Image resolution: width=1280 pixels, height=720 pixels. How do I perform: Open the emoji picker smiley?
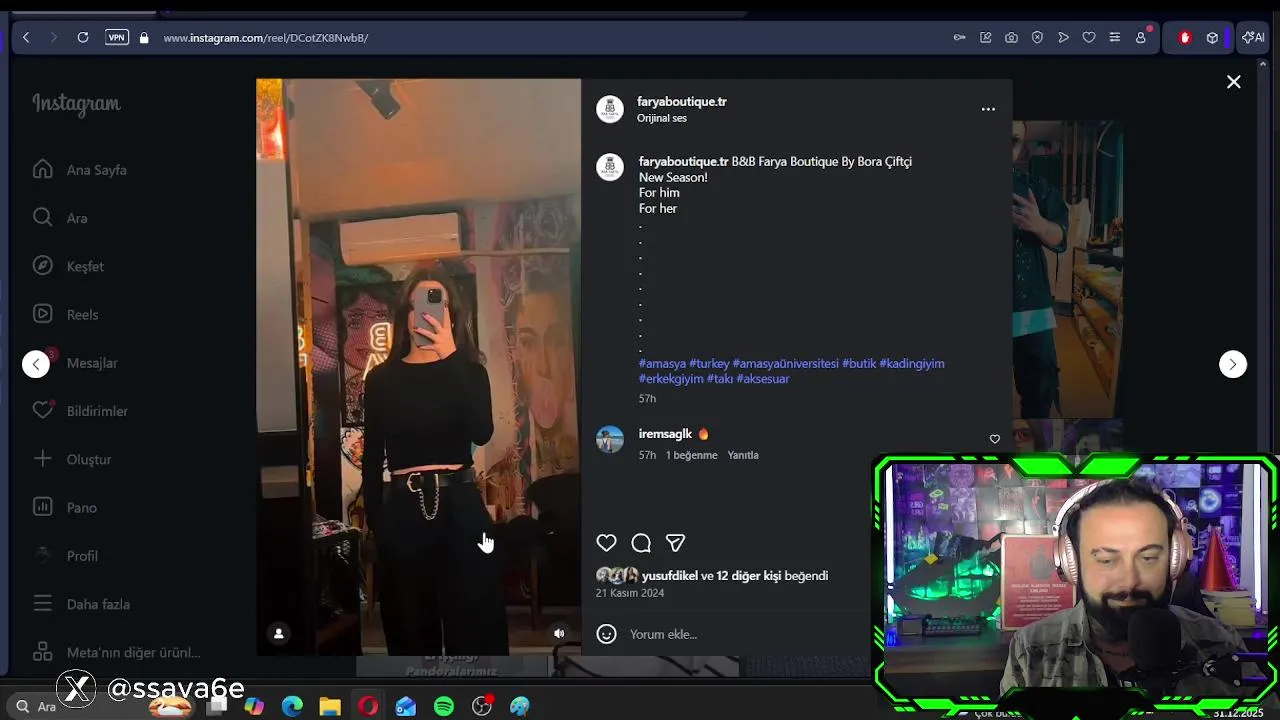pos(606,634)
